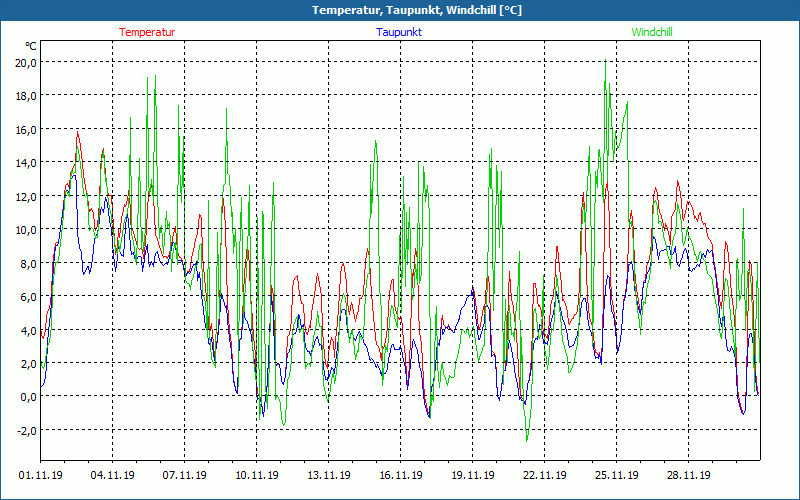The image size is (800, 500).
Task: Click the 07.11.19 date label
Action: point(185,475)
